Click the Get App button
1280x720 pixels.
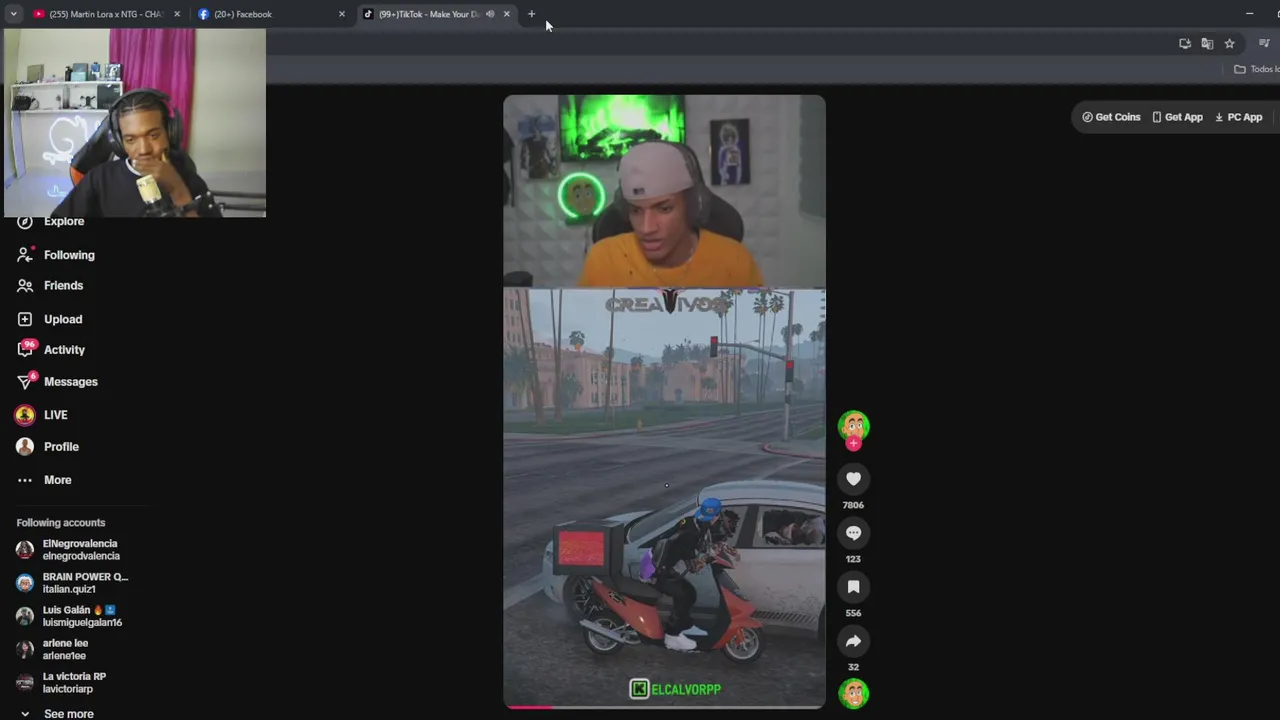coord(1177,117)
